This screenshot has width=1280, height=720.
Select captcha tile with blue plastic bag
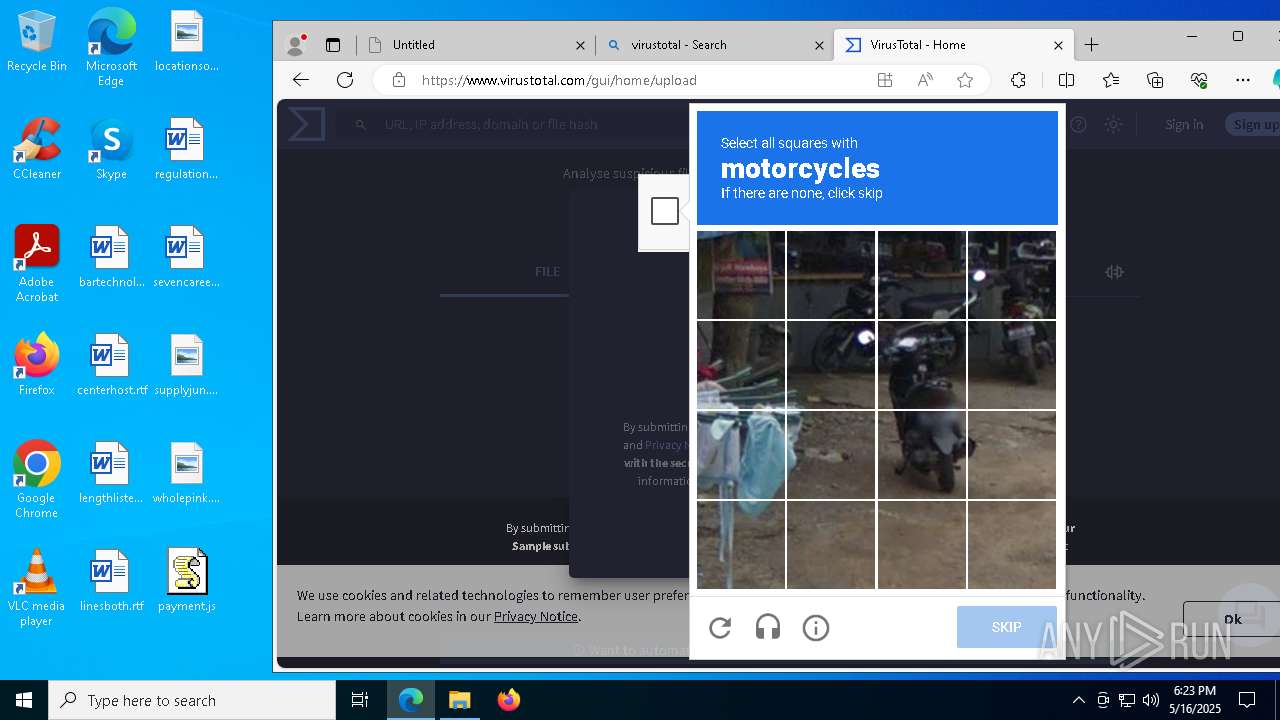(741, 455)
